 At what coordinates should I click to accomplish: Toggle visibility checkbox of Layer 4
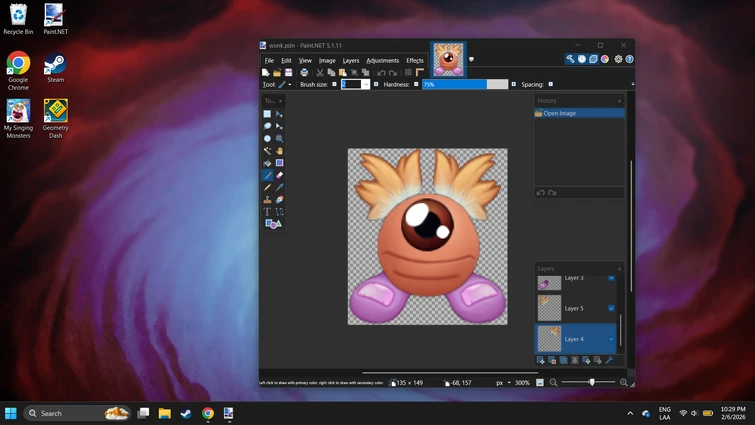(611, 339)
